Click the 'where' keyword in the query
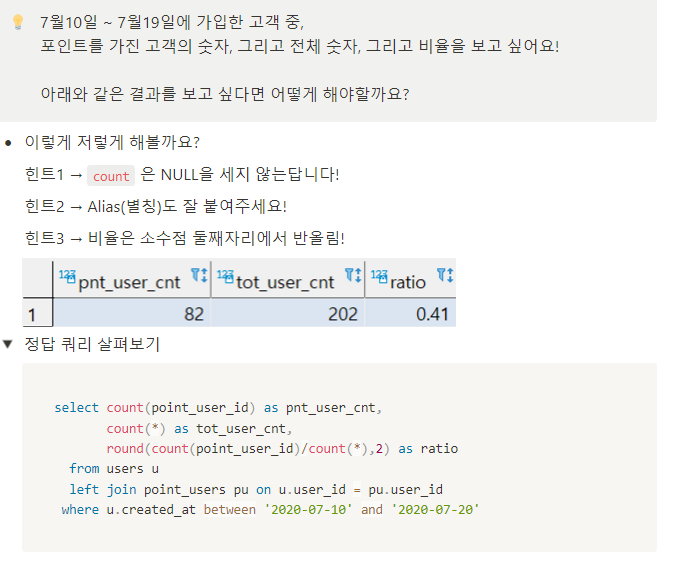 click(80, 509)
